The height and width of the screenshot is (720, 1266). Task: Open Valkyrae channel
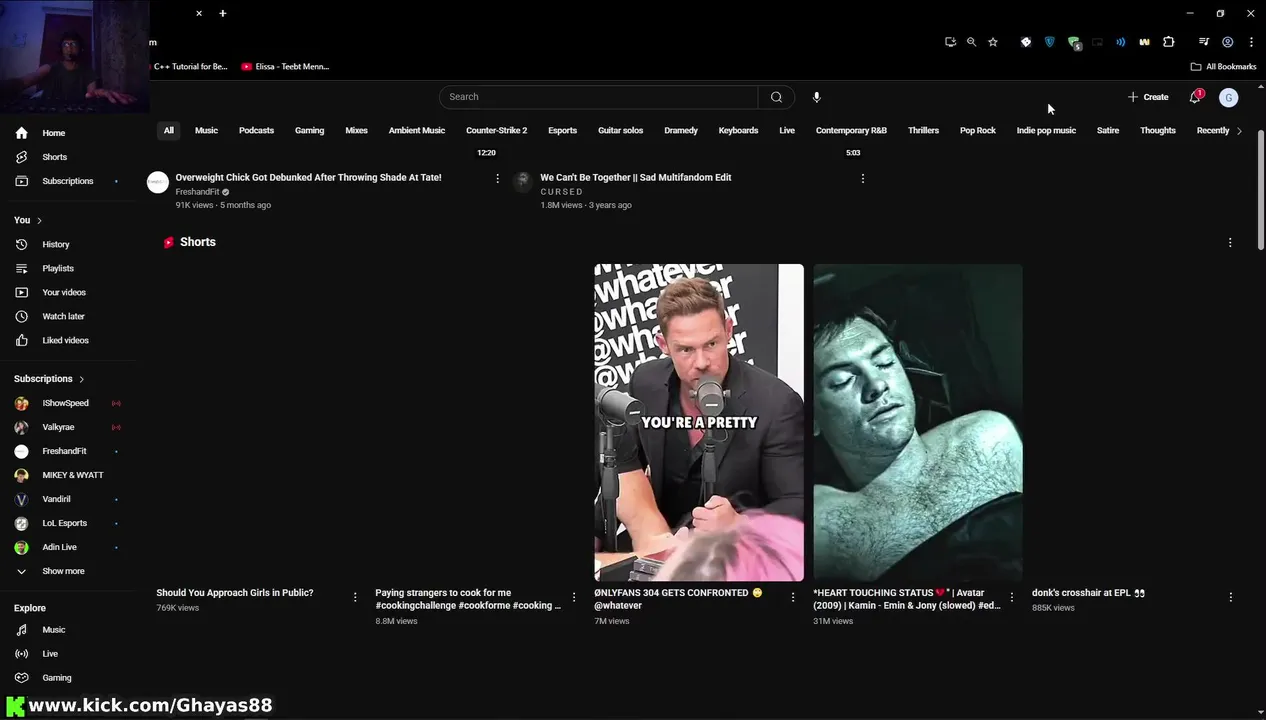(58, 427)
